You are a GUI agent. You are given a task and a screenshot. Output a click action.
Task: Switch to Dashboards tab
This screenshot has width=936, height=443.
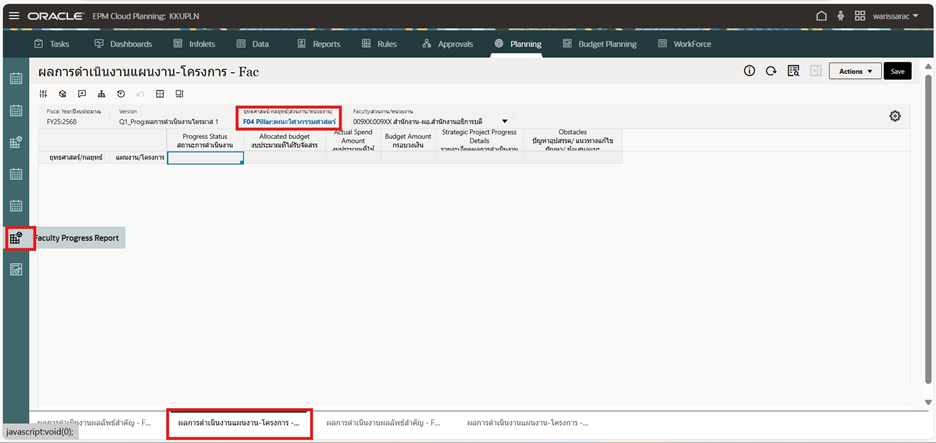pyautogui.click(x=124, y=44)
